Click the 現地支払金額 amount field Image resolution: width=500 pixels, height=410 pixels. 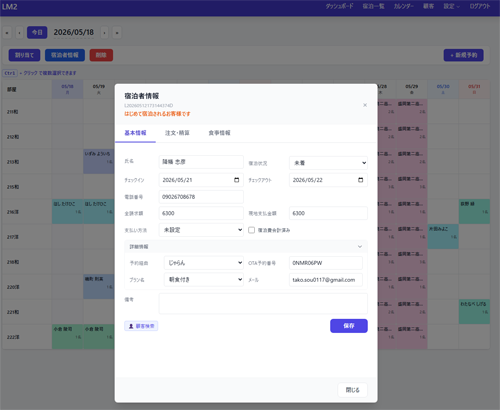[328, 213]
